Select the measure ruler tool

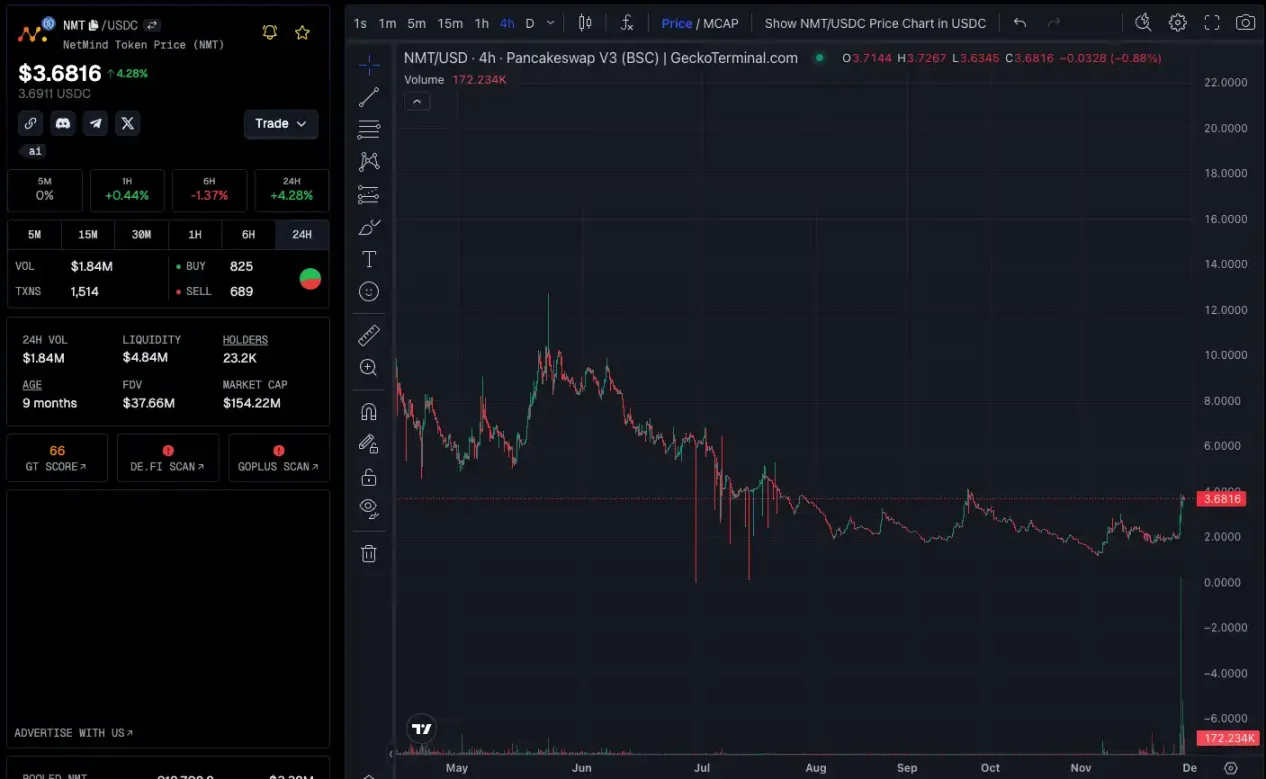point(369,335)
